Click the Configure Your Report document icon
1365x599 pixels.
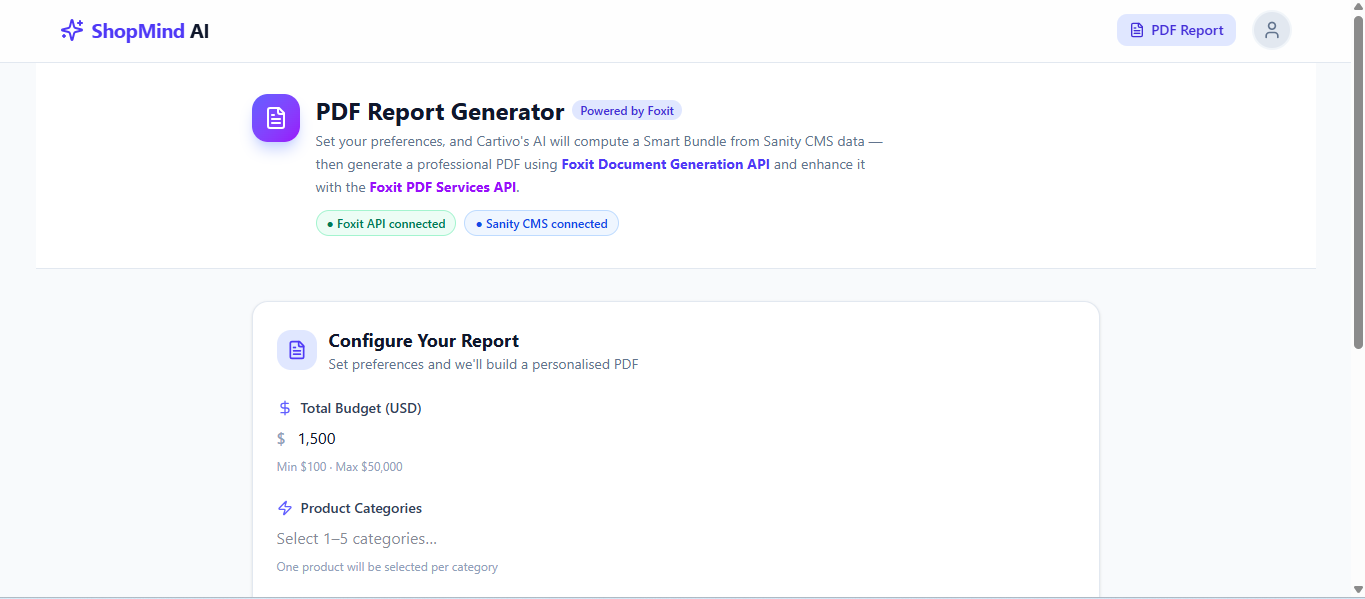pos(297,350)
